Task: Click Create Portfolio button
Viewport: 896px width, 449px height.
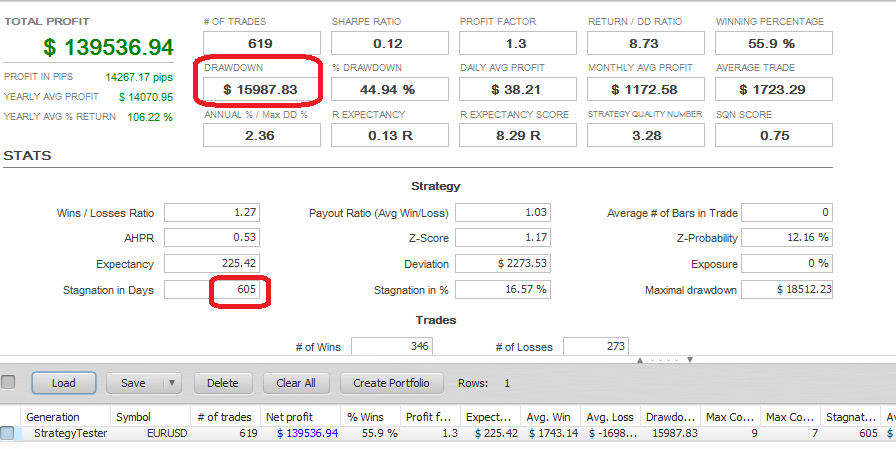Action: pyautogui.click(x=391, y=383)
